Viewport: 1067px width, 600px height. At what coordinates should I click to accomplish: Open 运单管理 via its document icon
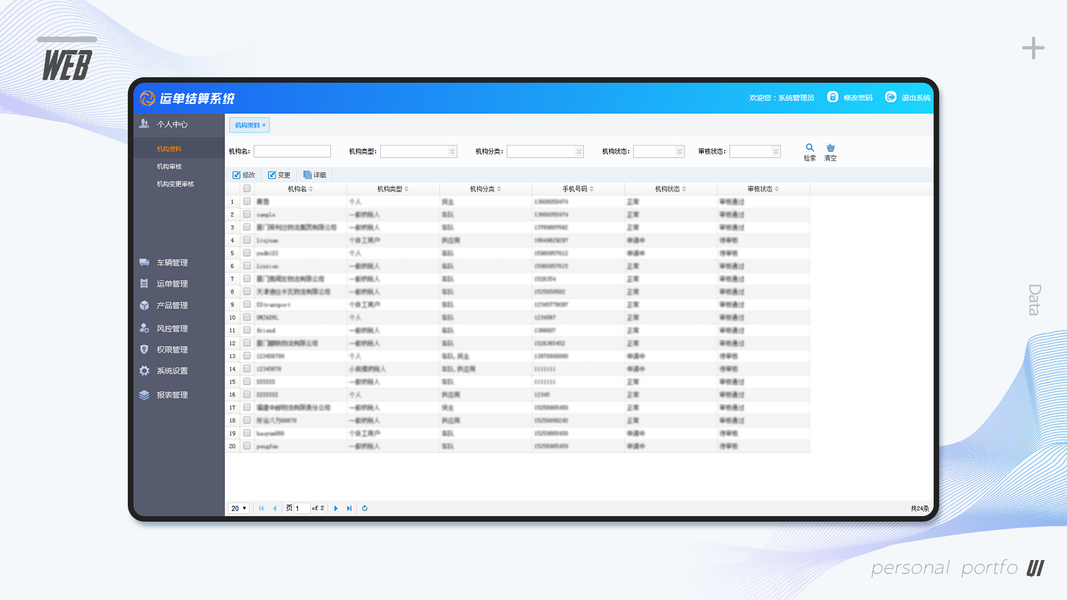pyautogui.click(x=144, y=284)
